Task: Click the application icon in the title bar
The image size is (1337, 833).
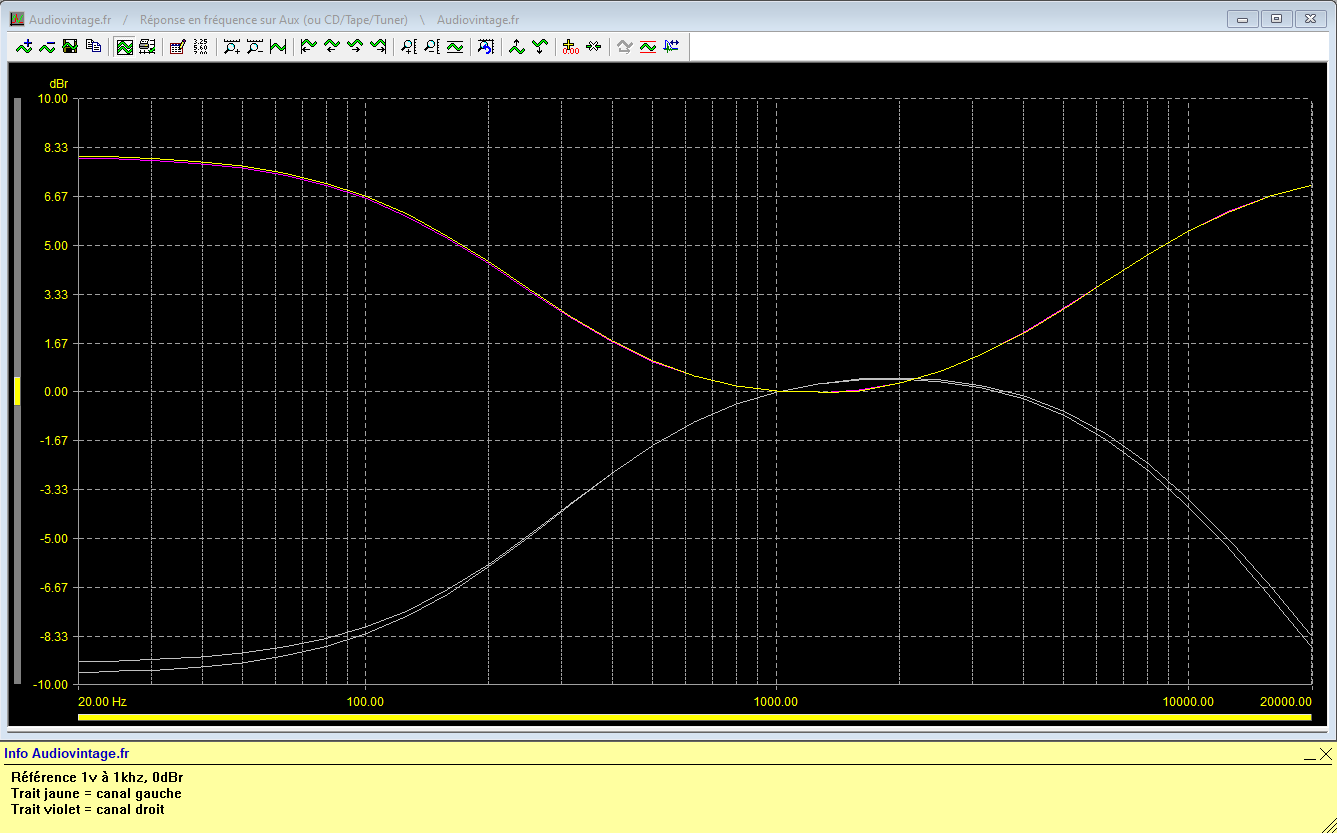Action: (x=17, y=19)
